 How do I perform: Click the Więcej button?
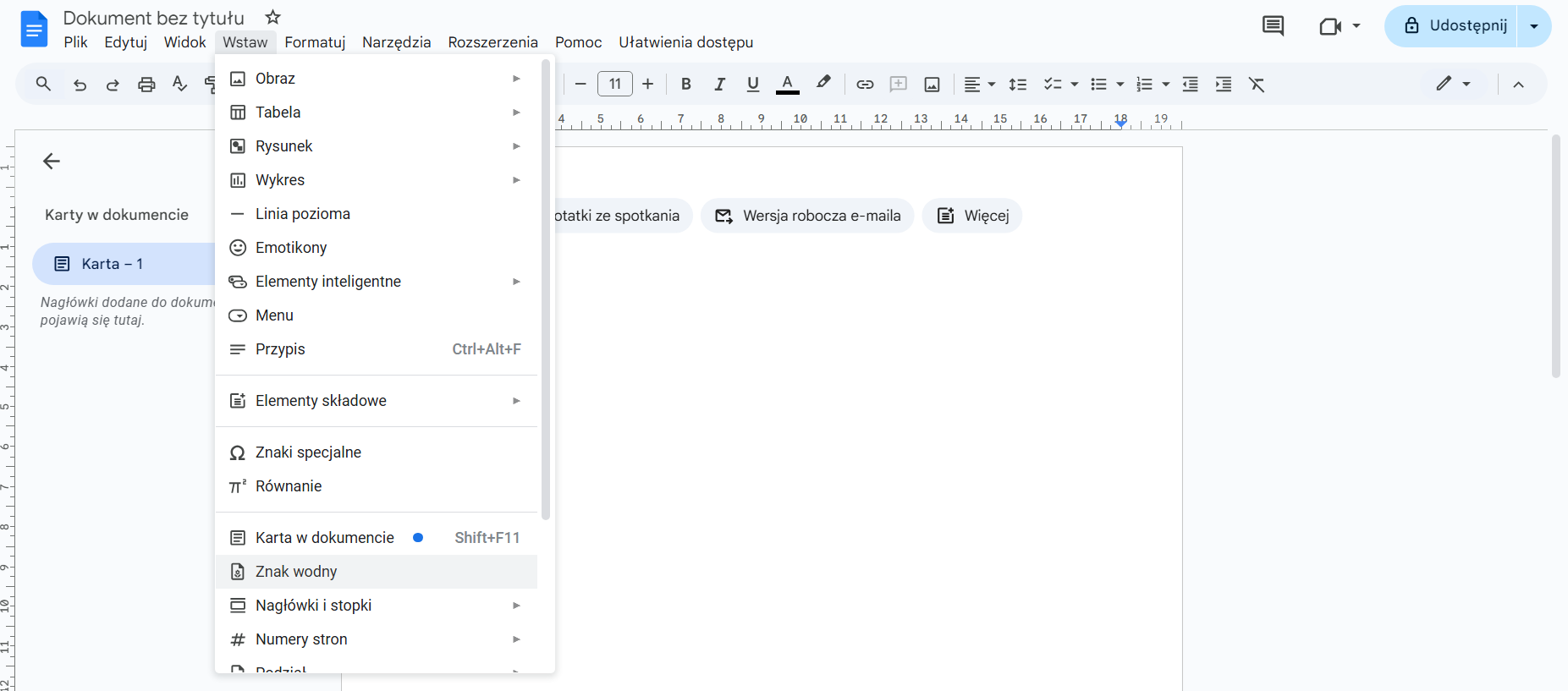972,216
